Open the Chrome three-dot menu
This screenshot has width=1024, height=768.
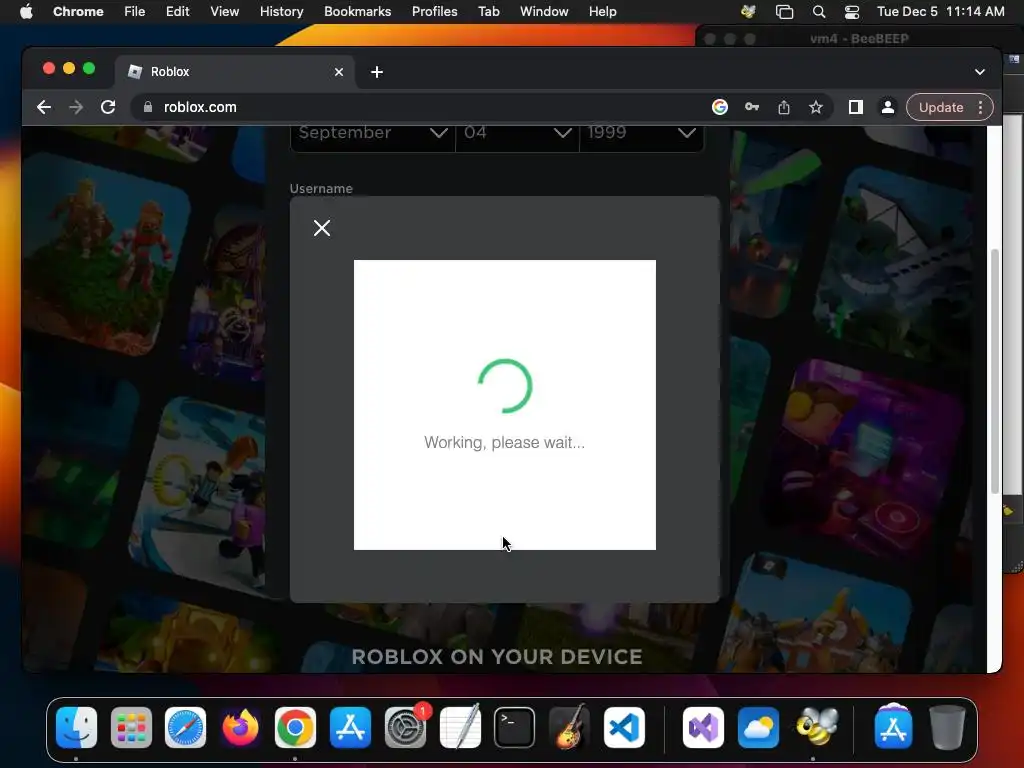[x=980, y=107]
